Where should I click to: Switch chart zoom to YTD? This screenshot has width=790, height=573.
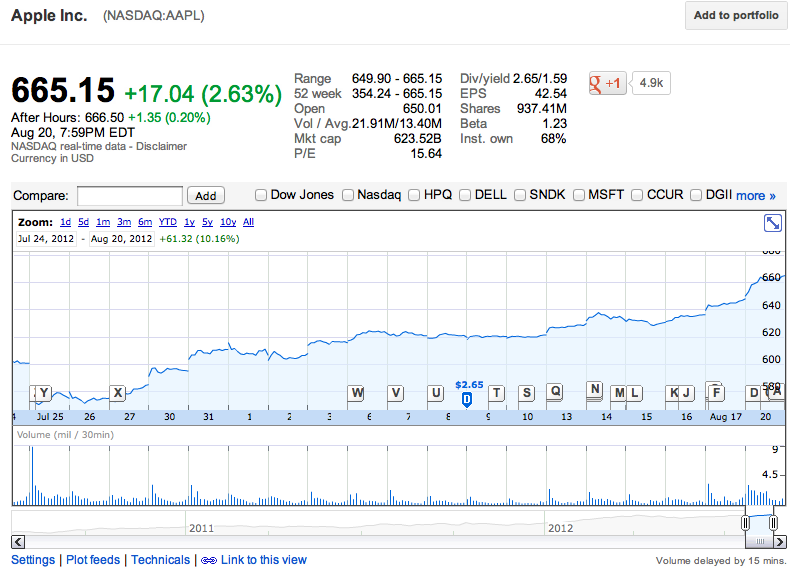[168, 222]
